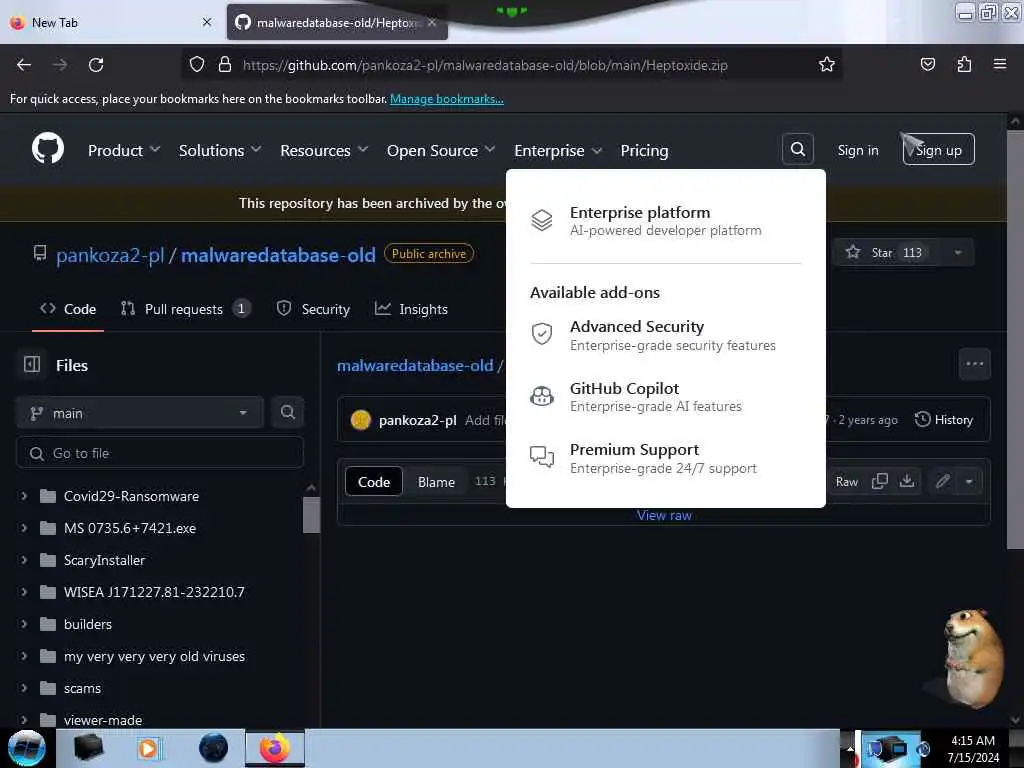1024x768 pixels.
Task: Click the pankoza2-pl avatar
Action: tap(360, 420)
